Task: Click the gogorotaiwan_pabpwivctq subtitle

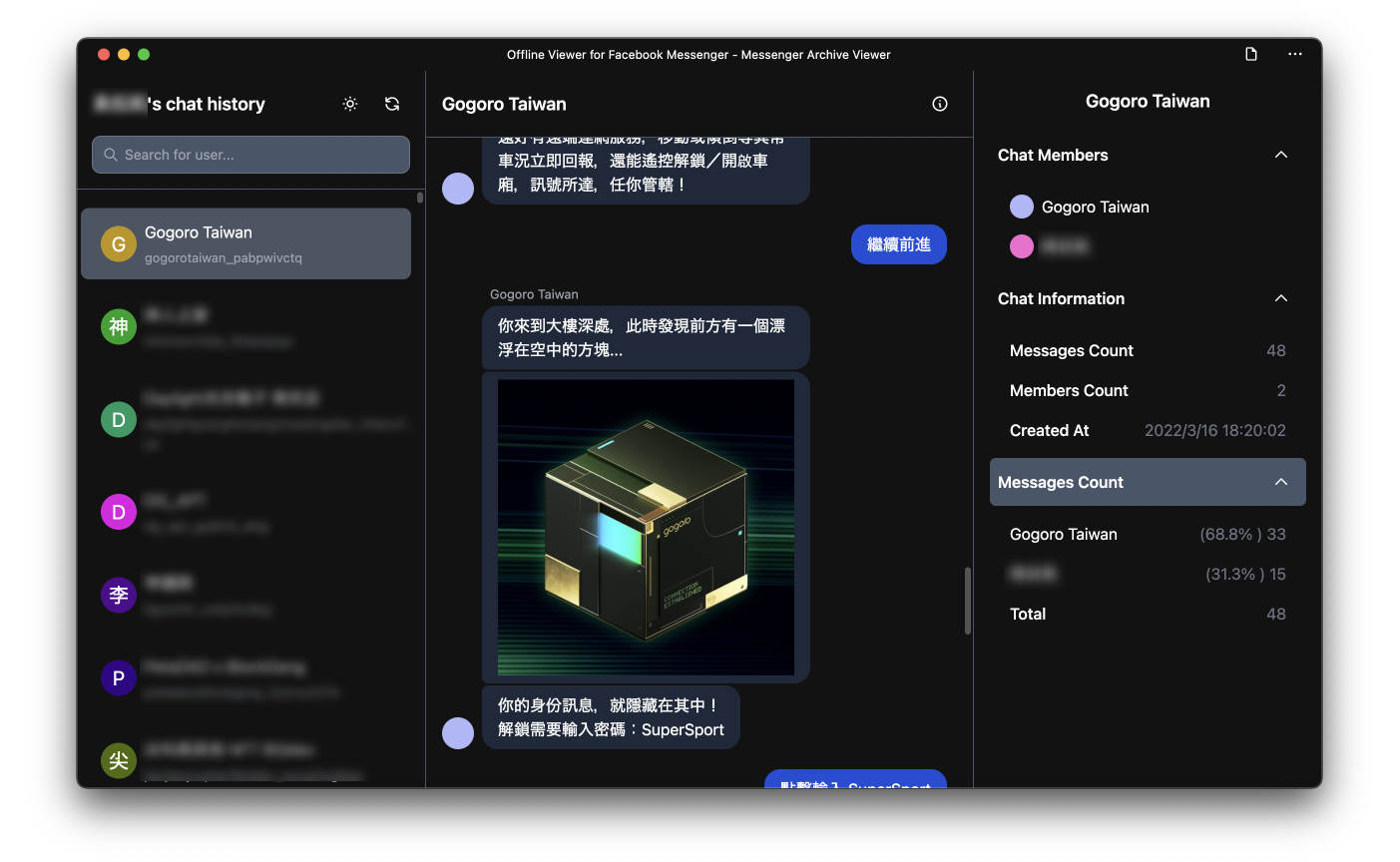Action: (x=224, y=257)
